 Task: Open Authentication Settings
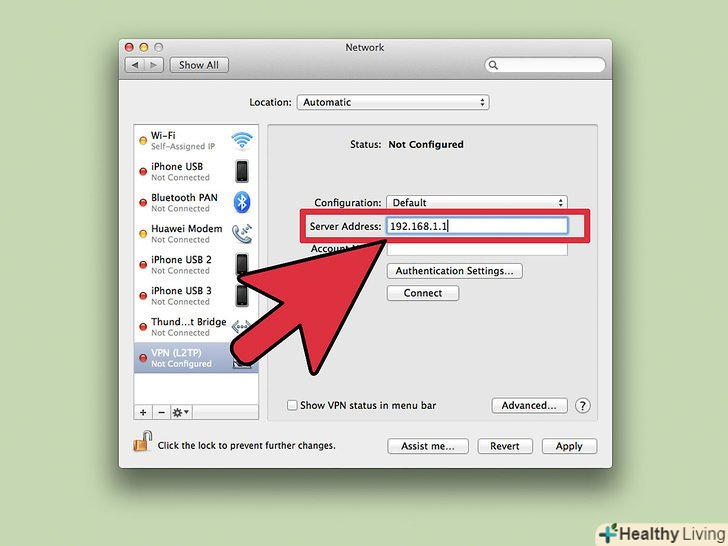455,271
